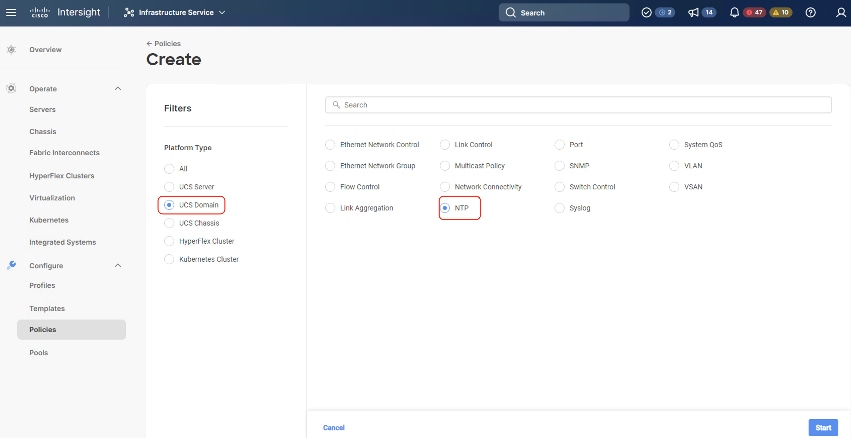Select Policies in the sidebar

coord(71,329)
